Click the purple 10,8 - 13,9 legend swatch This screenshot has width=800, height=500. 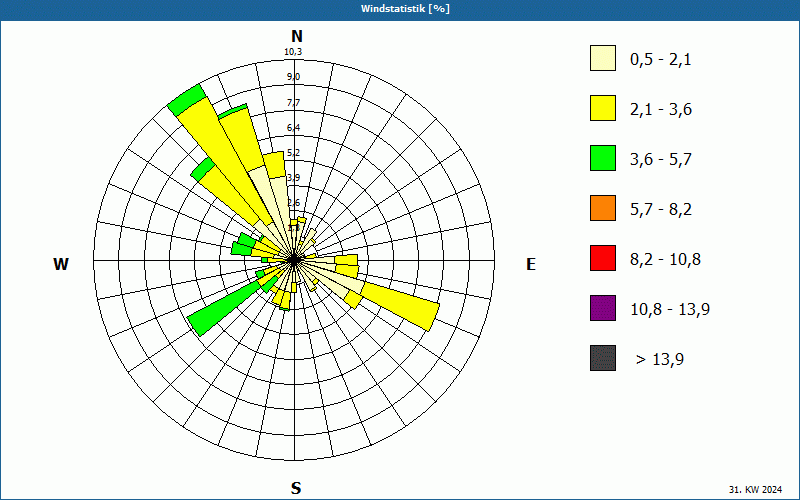(603, 308)
